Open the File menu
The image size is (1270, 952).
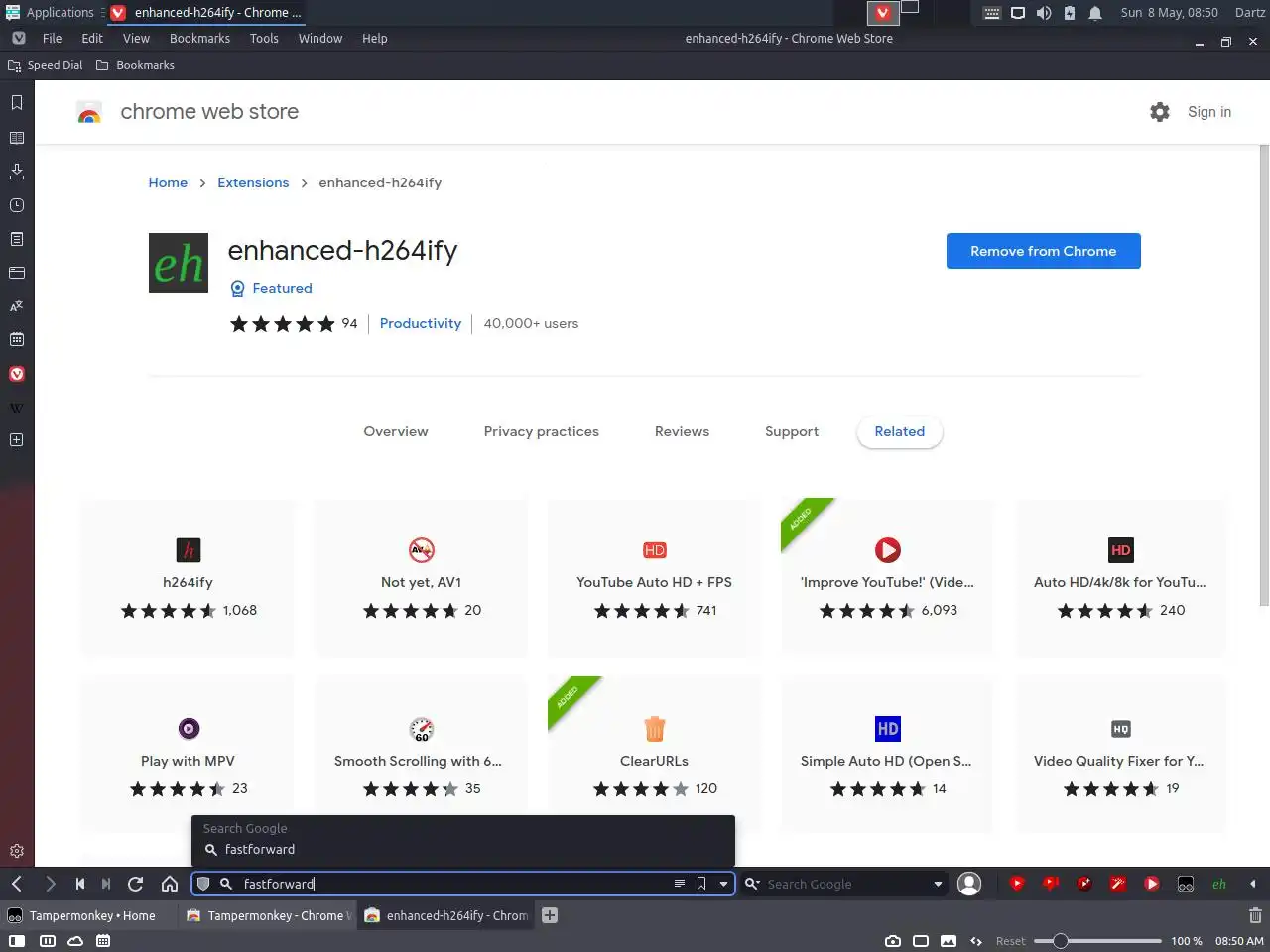click(53, 38)
